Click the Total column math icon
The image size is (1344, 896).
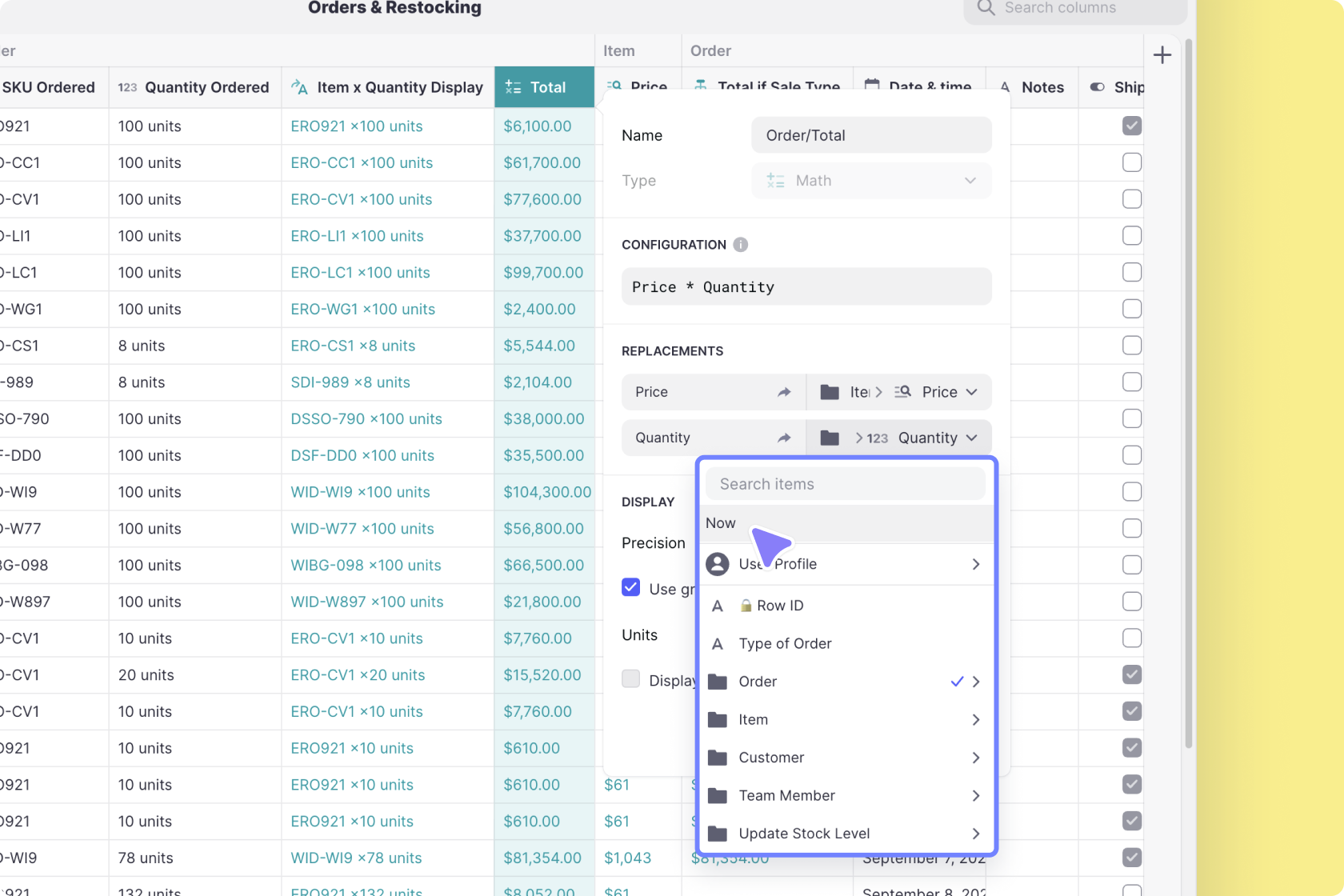[513, 87]
